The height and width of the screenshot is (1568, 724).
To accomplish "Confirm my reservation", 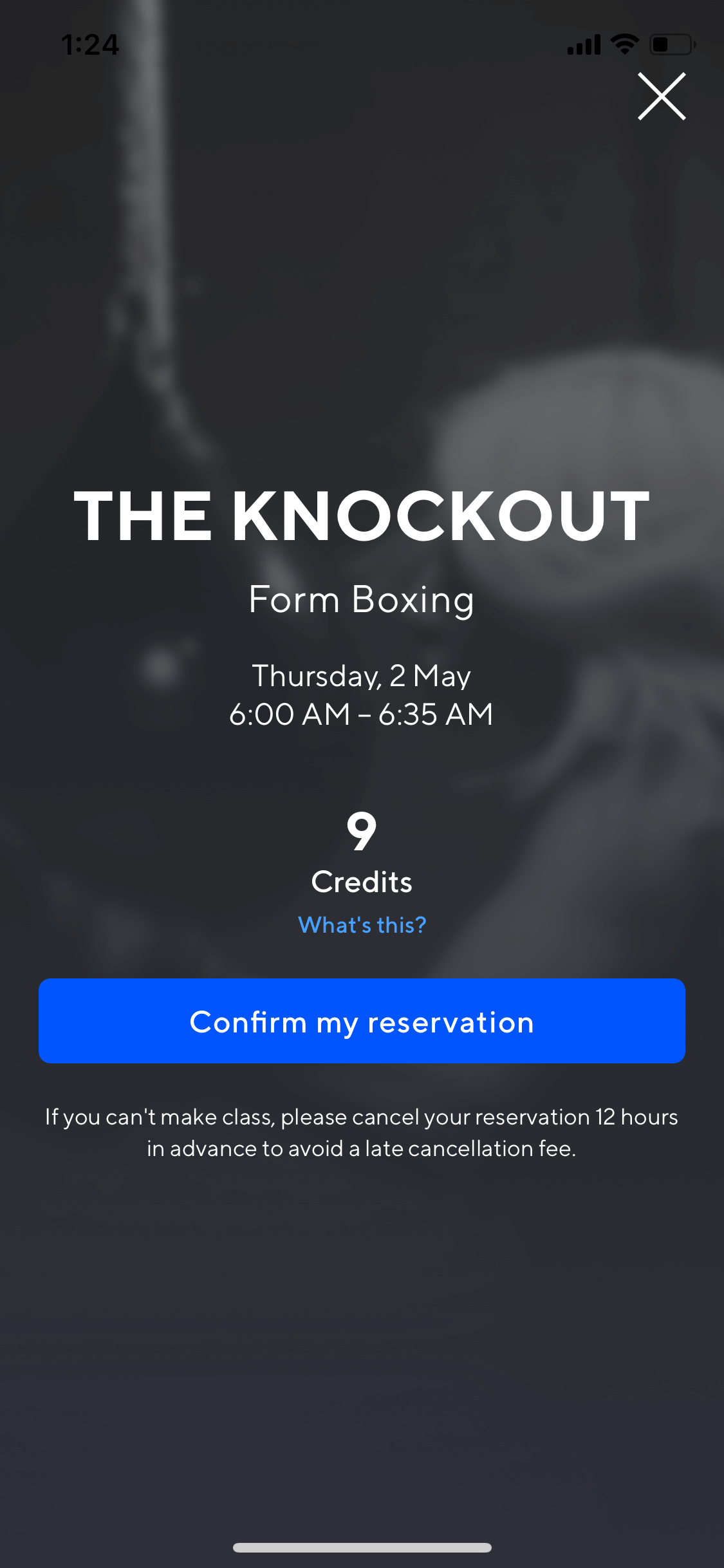I will (362, 1021).
